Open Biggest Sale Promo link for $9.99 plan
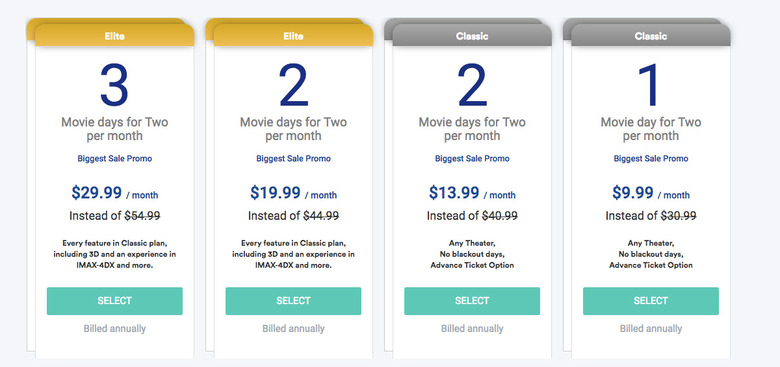The image size is (780, 367). (x=651, y=159)
